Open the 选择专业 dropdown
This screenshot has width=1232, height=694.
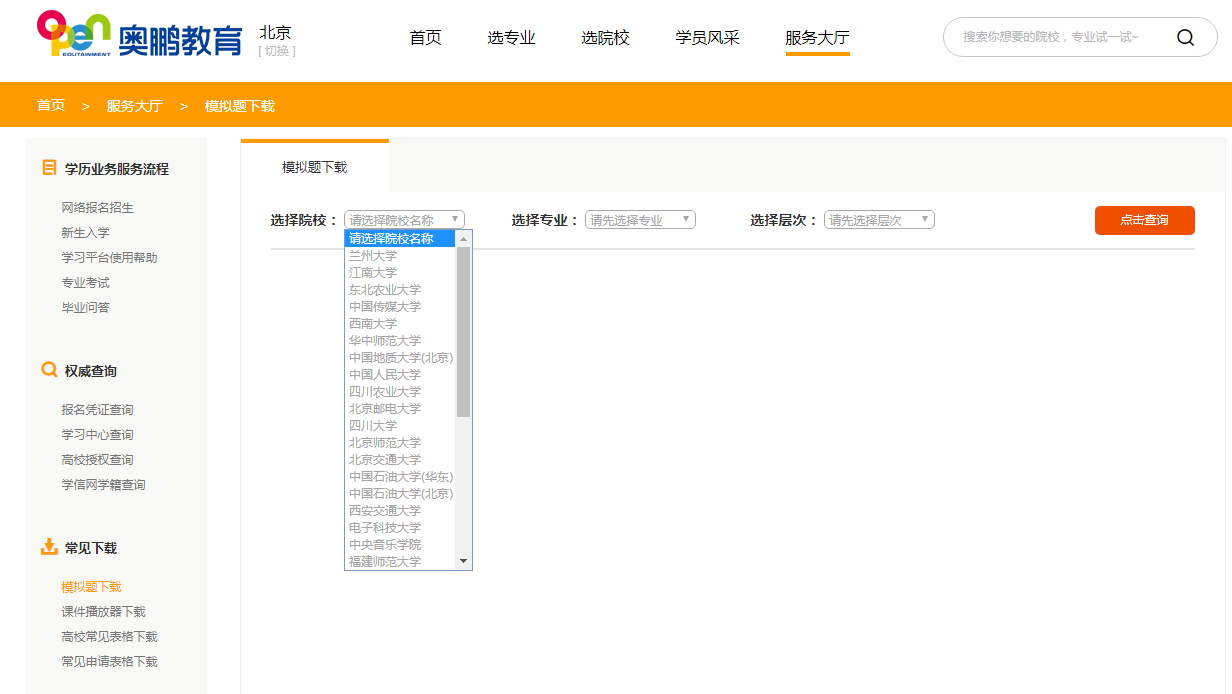[639, 219]
